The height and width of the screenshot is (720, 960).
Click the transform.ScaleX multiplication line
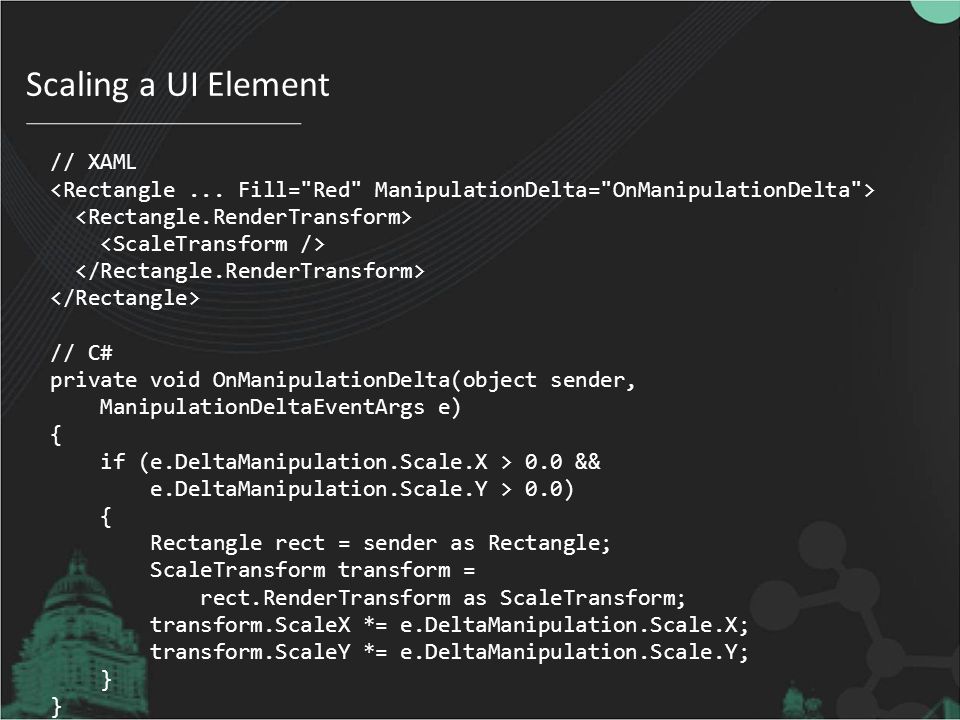449,625
